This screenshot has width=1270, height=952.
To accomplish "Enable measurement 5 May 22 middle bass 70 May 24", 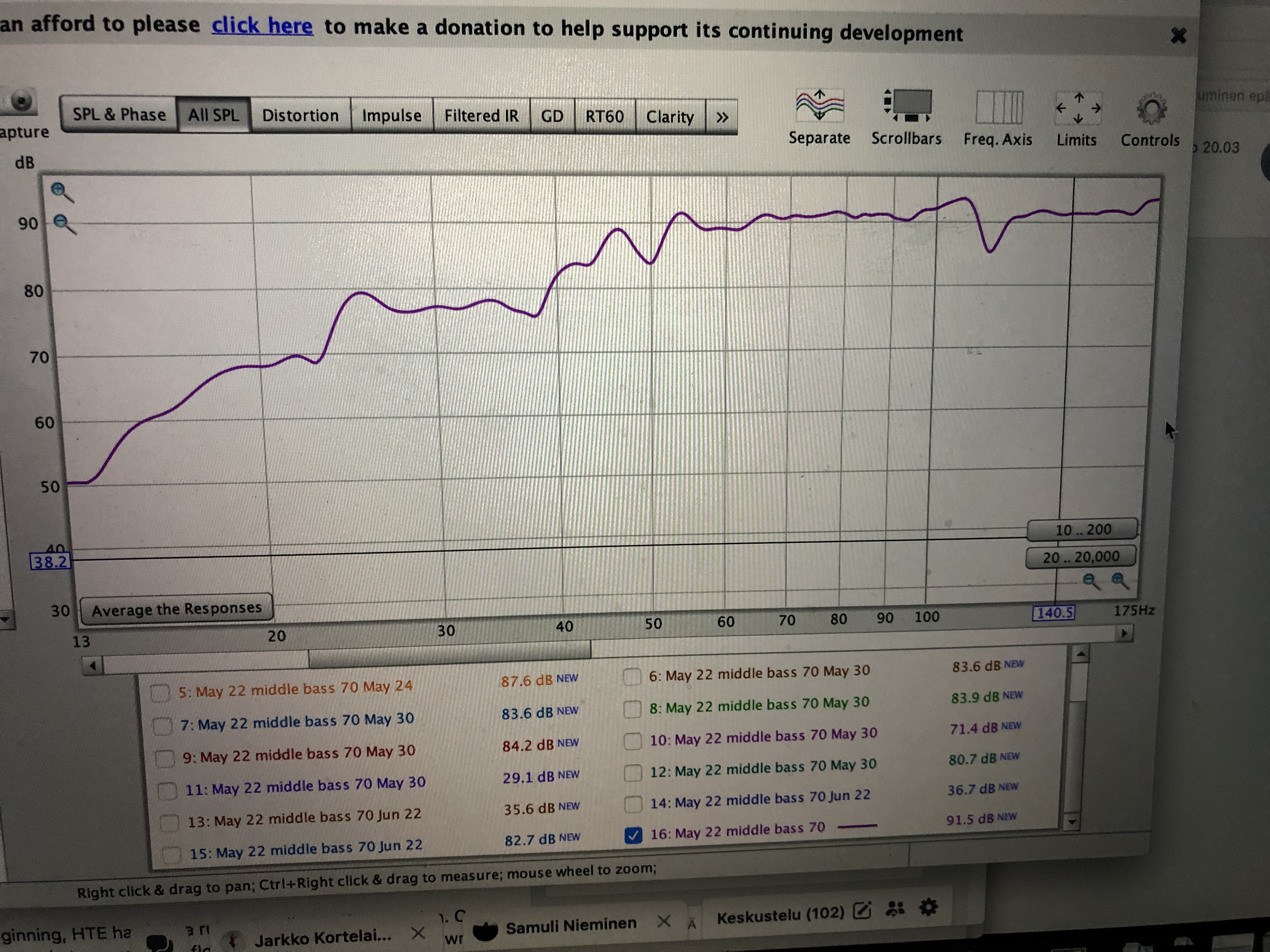I will tap(160, 693).
